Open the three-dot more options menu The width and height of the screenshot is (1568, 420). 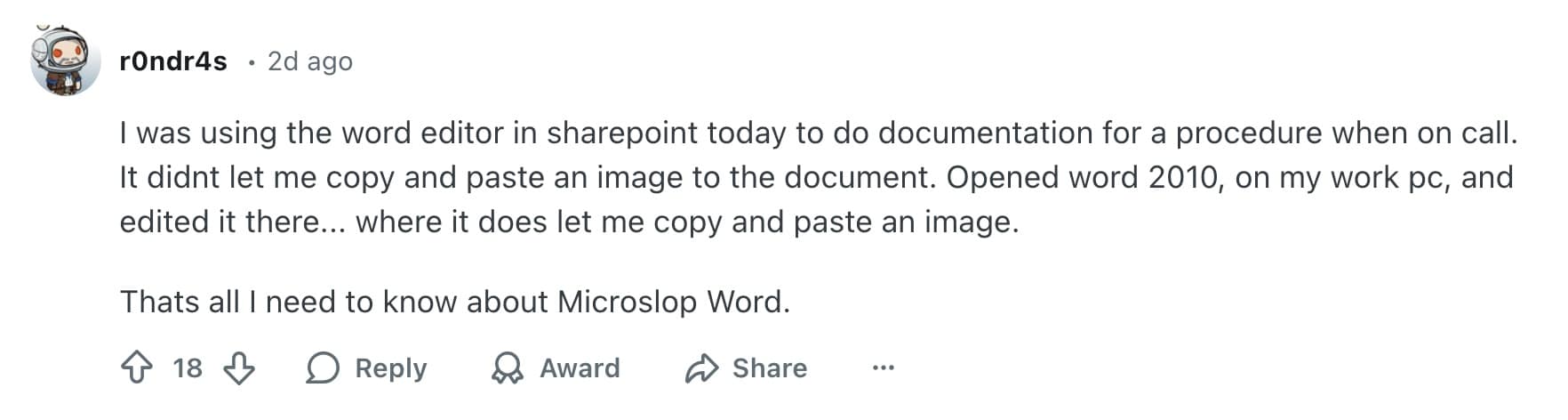(883, 367)
